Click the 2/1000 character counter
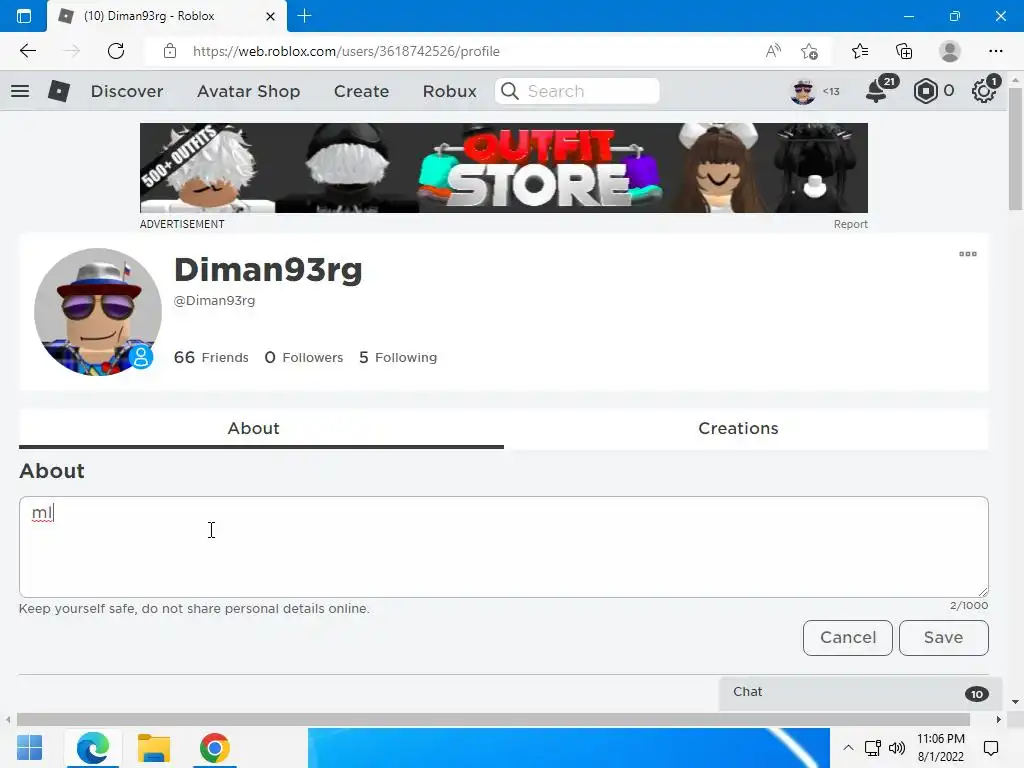 (x=968, y=605)
